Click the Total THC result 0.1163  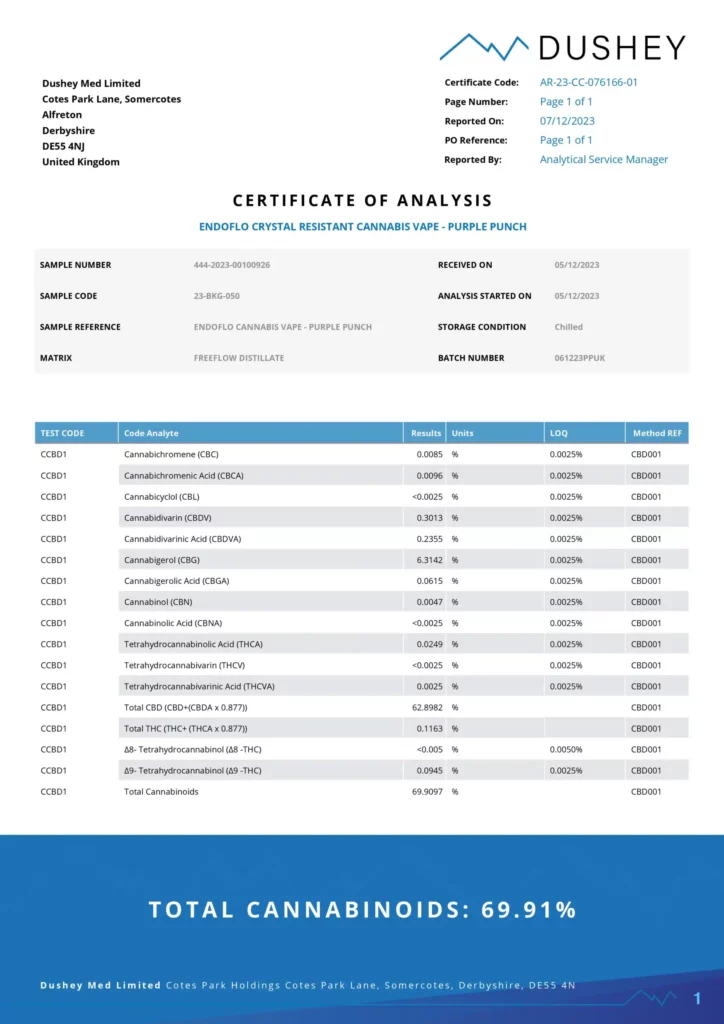click(x=430, y=728)
